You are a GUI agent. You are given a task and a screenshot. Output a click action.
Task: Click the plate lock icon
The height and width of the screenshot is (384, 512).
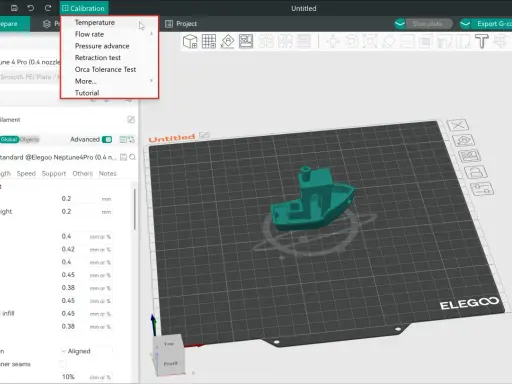coord(476,172)
